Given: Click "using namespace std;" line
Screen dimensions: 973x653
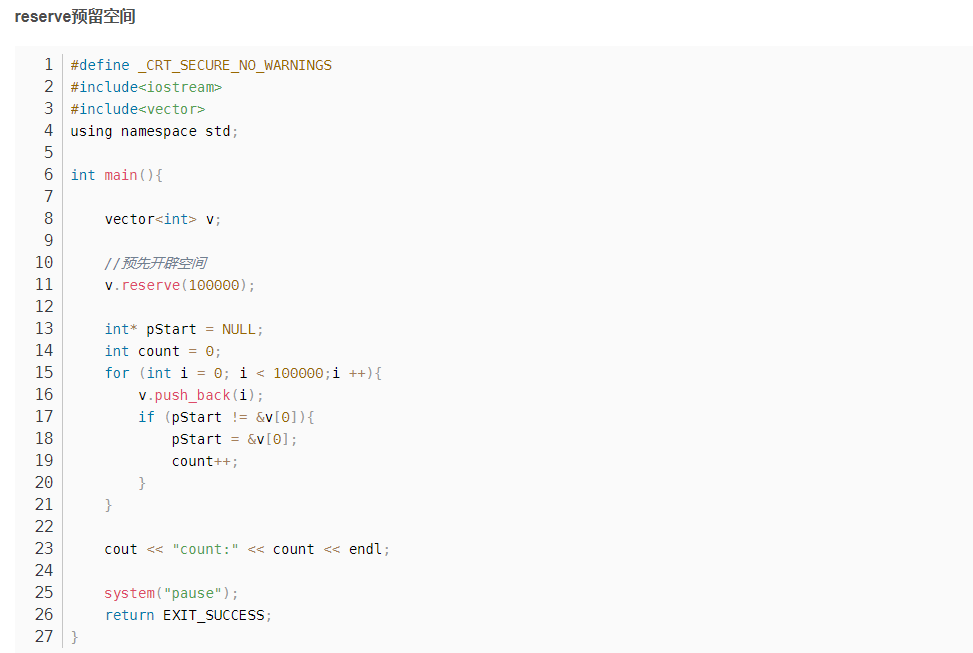Looking at the screenshot, I should [154, 131].
